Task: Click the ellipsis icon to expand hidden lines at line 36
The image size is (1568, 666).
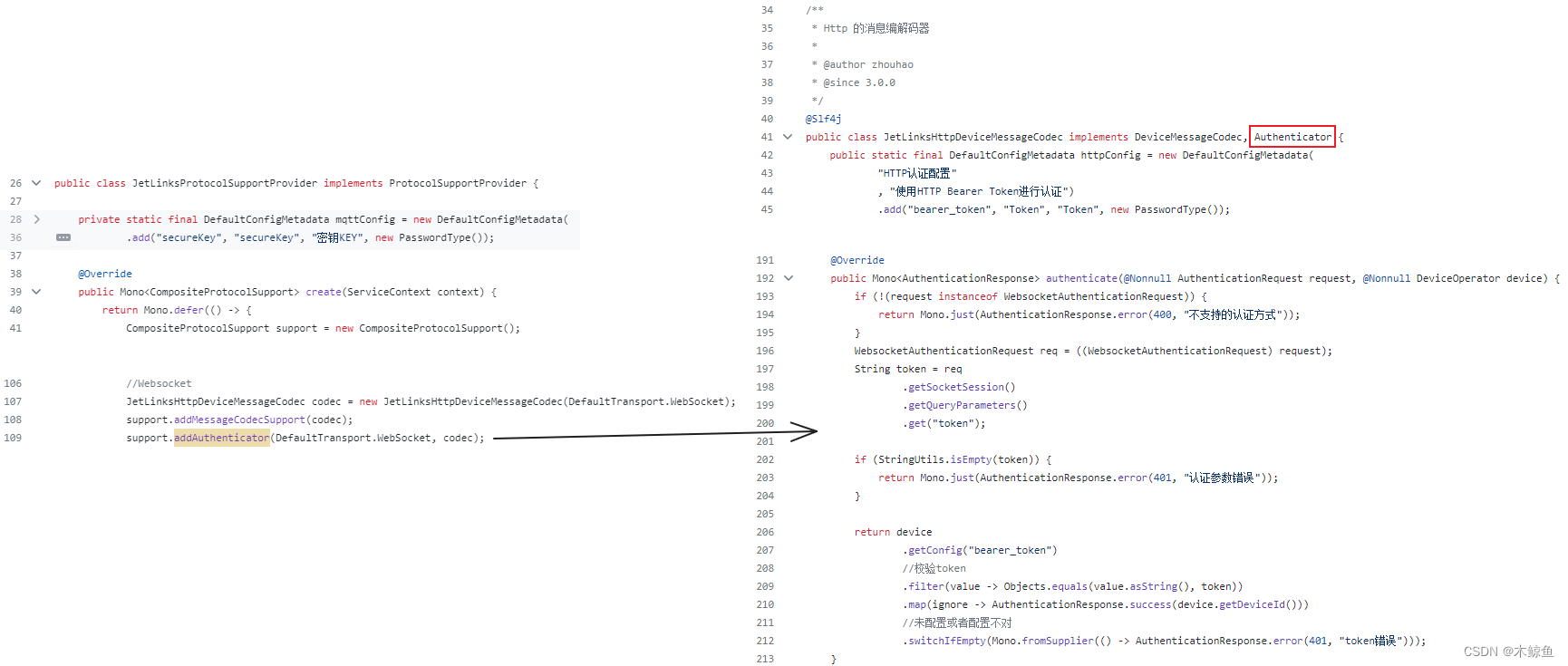Action: (x=63, y=237)
